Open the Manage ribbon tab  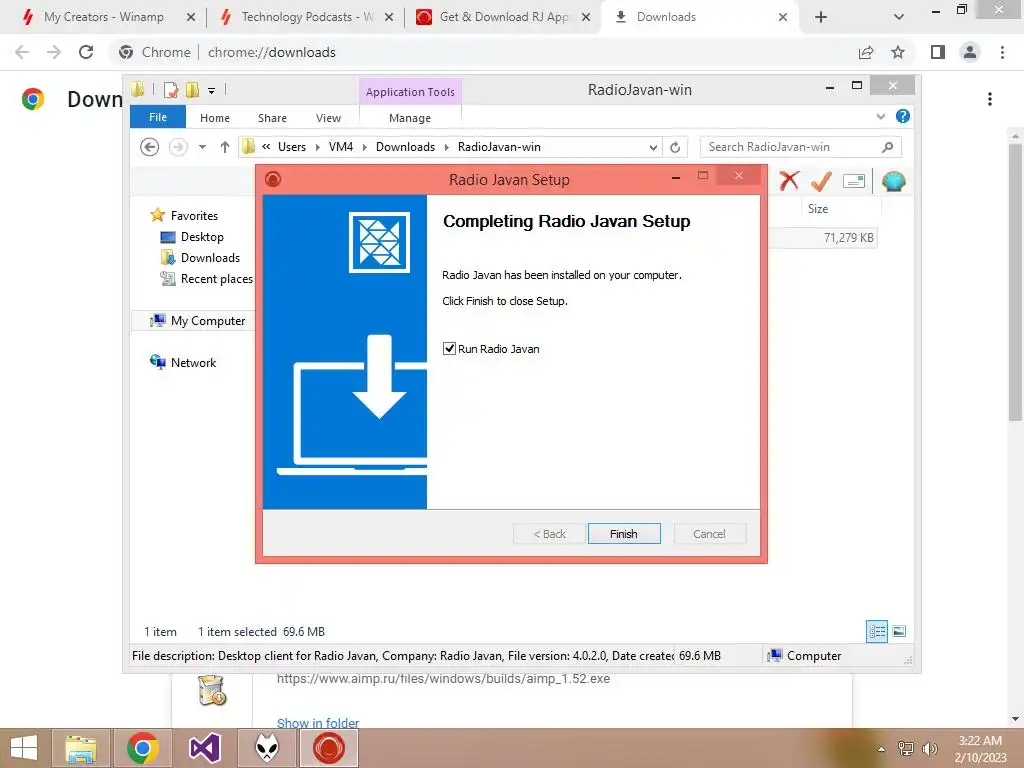410,118
